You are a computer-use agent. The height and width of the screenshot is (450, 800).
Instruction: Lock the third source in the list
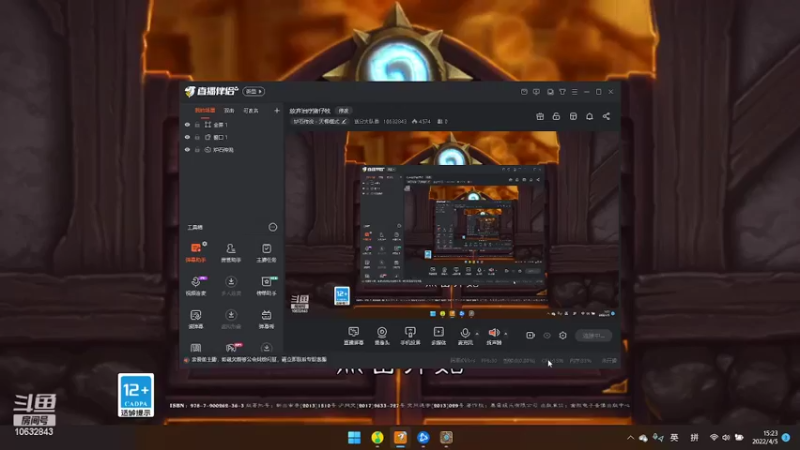coord(197,150)
